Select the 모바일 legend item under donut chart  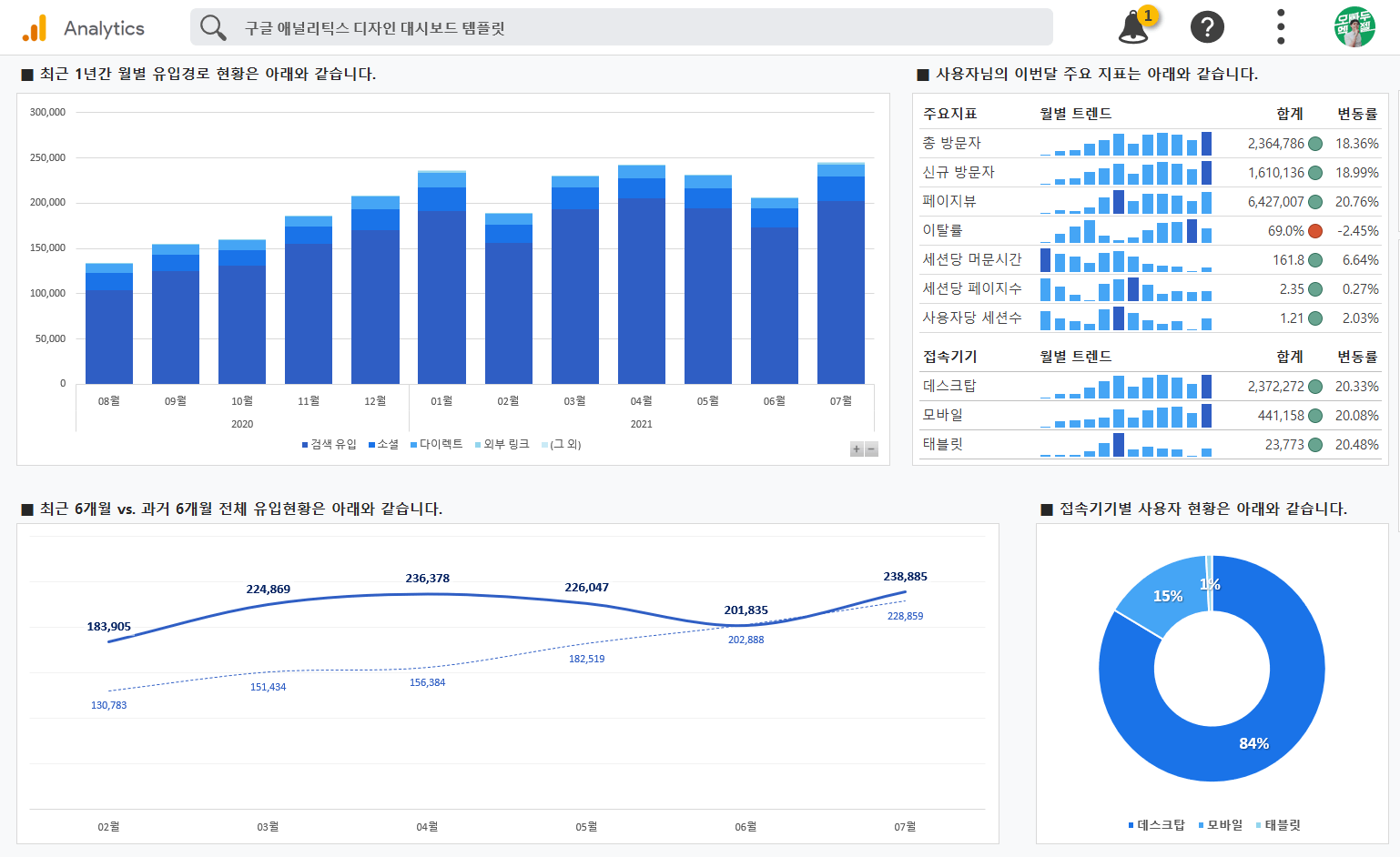1221,825
